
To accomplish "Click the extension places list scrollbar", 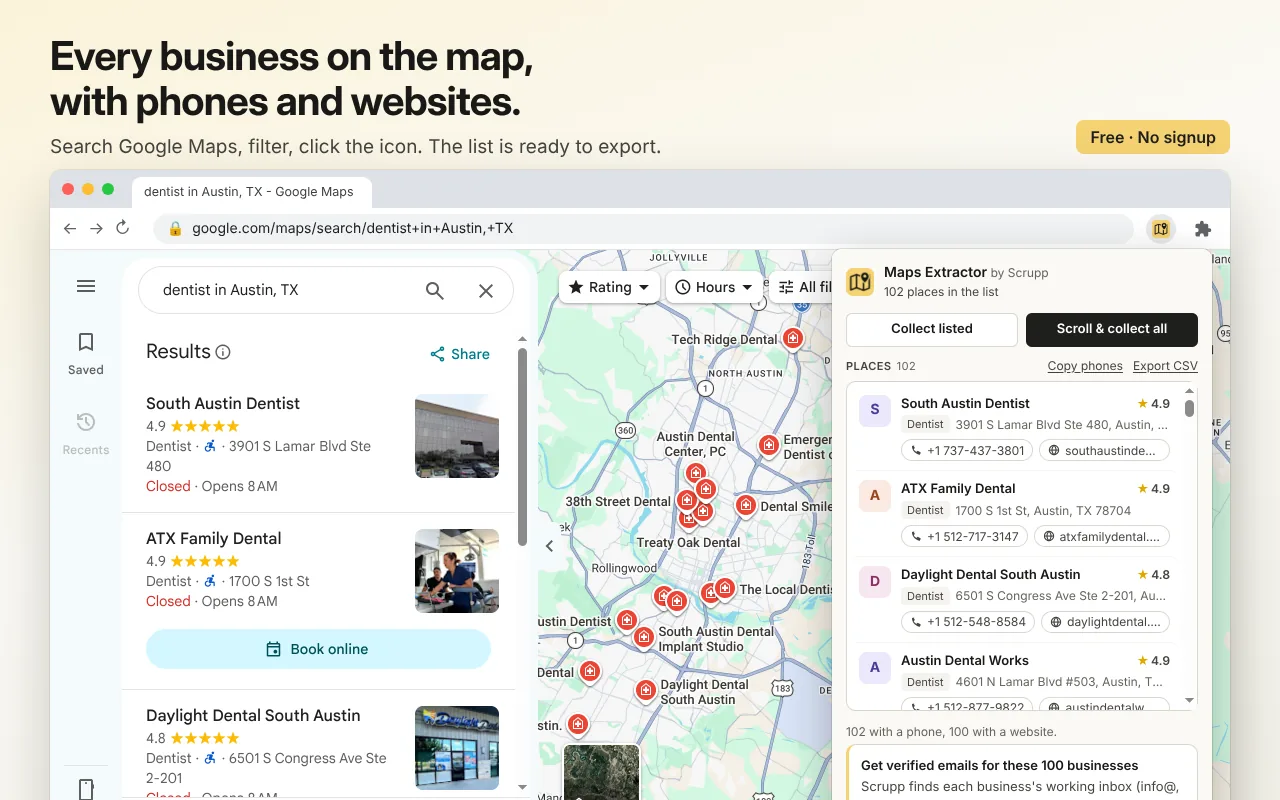I will (x=1189, y=408).
